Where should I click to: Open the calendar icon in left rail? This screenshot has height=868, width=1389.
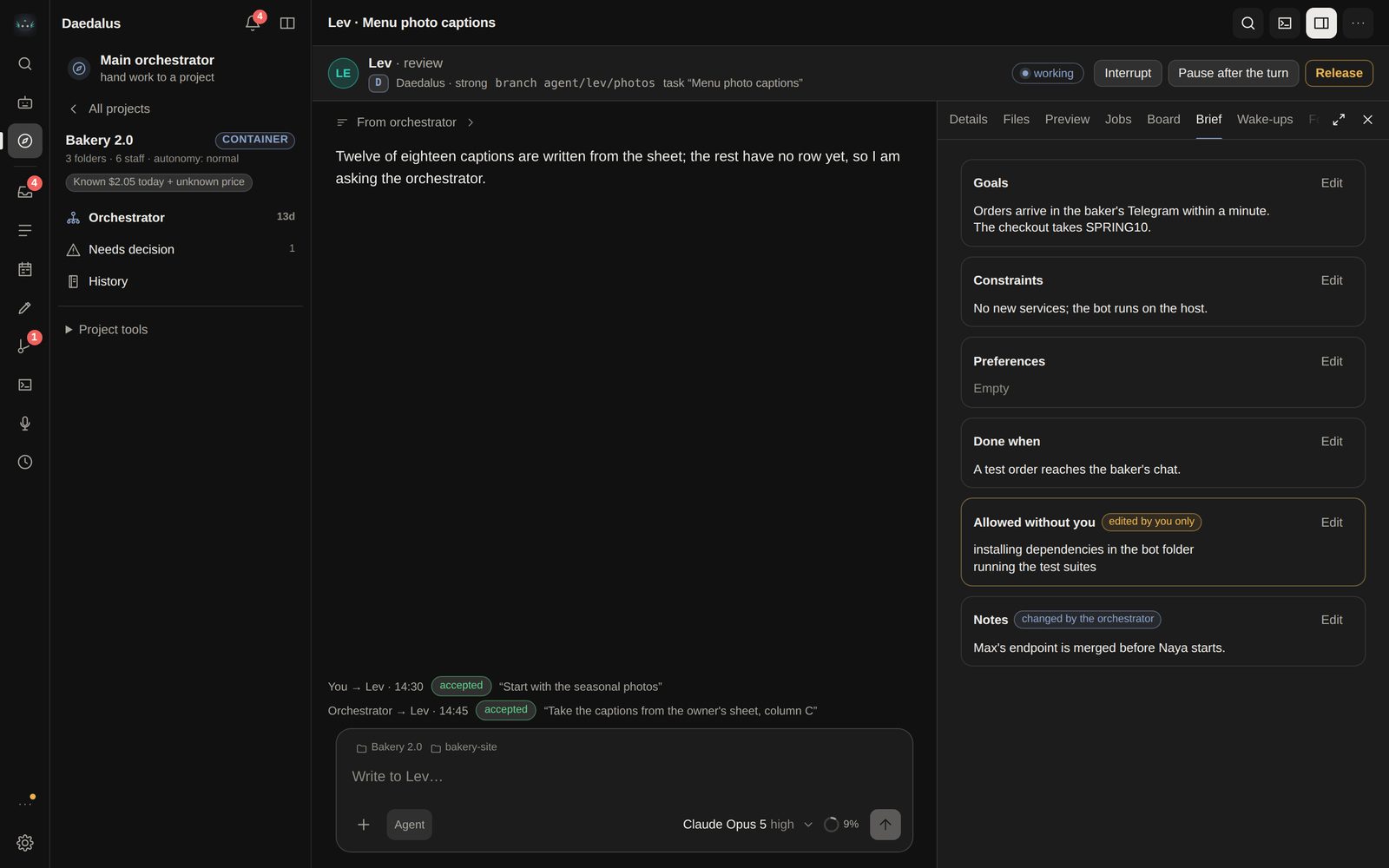[24, 269]
